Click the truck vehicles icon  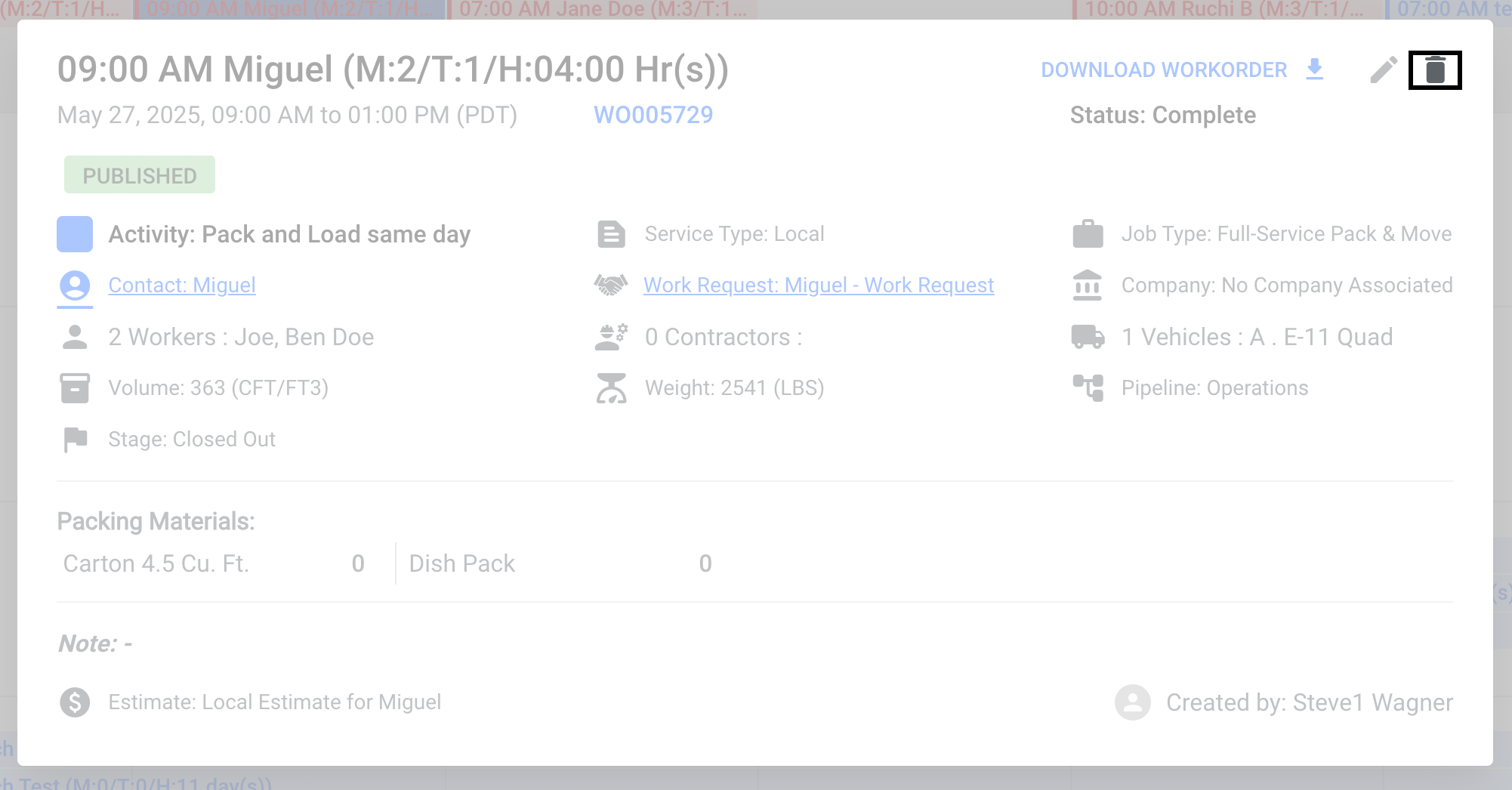(1088, 337)
